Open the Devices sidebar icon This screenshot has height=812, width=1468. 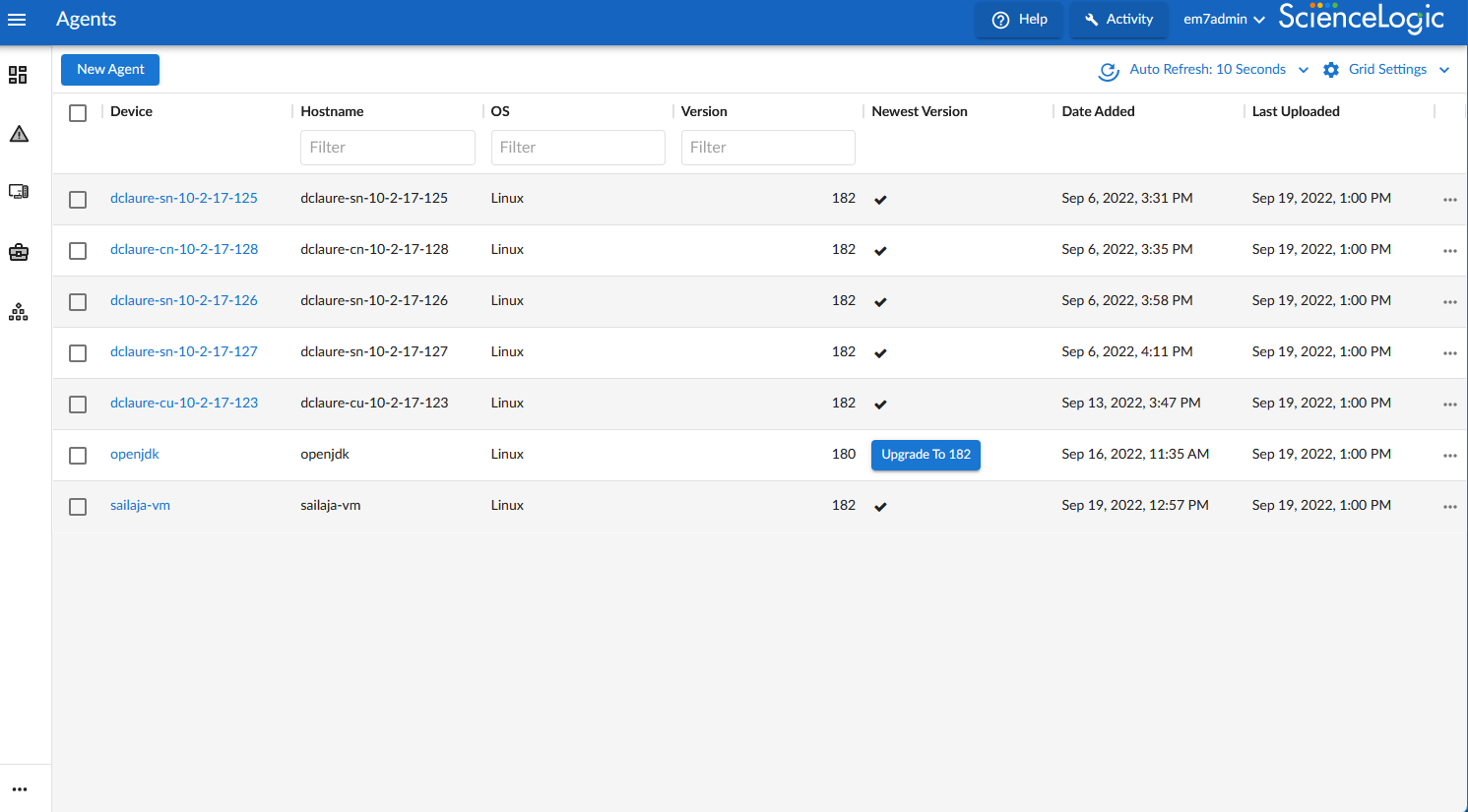point(19,192)
